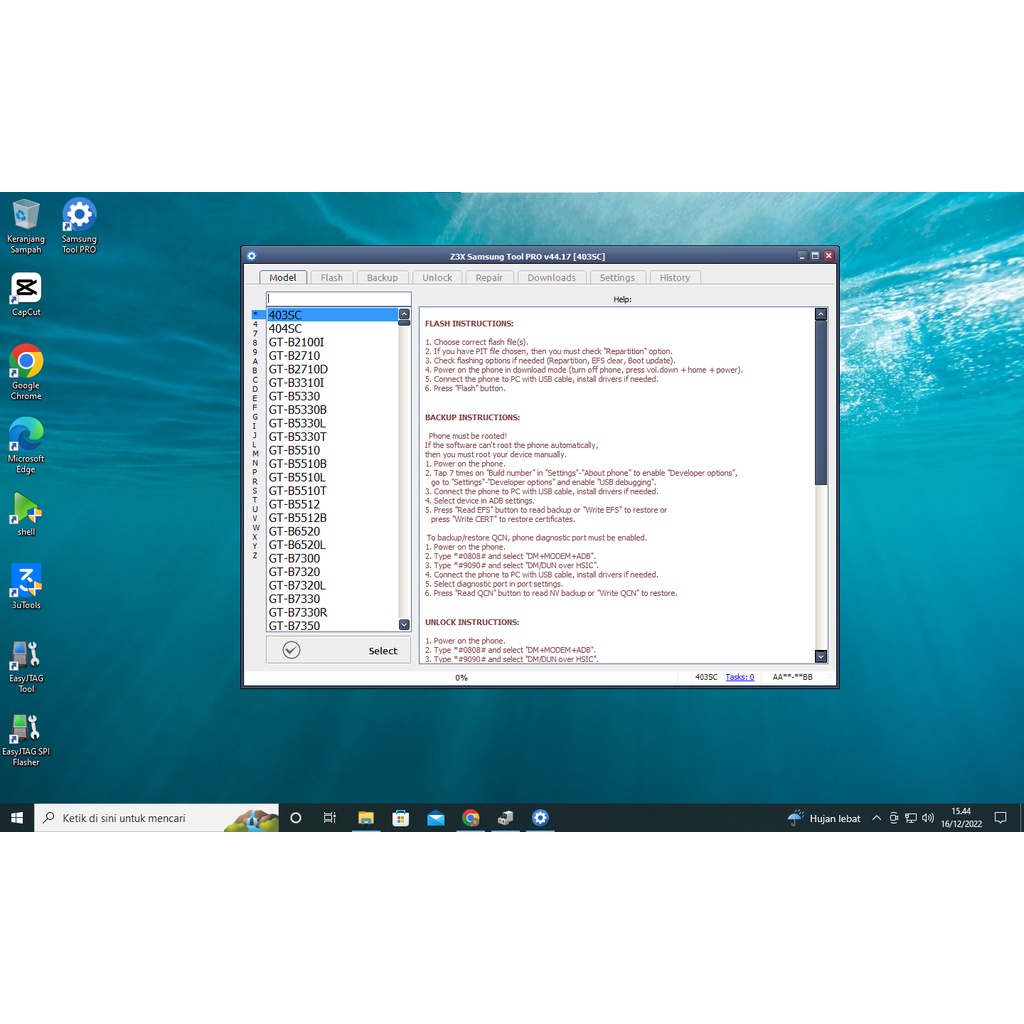Click the Cortana circle icon on taskbar

pyautogui.click(x=295, y=818)
